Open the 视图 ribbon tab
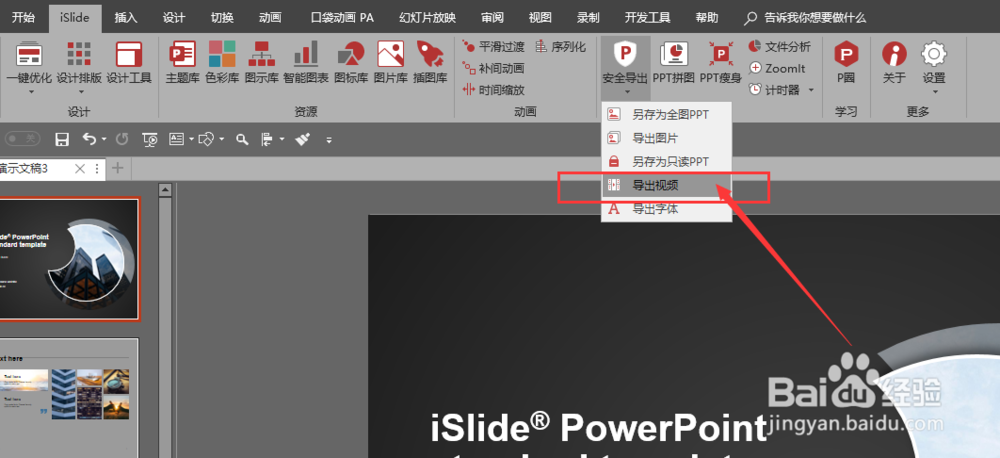This screenshot has width=1000, height=458. tap(540, 17)
